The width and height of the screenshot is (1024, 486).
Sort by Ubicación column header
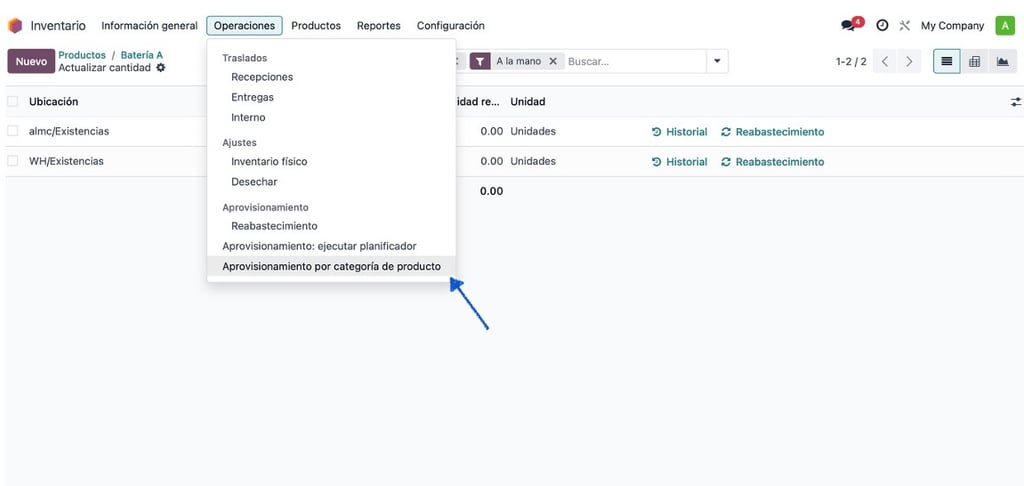point(54,101)
